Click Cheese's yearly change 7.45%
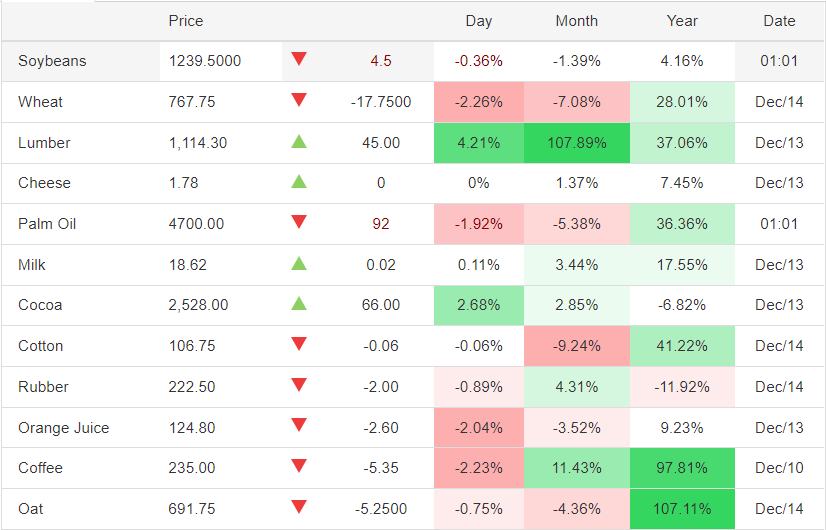The height and width of the screenshot is (530, 826). pos(682,183)
